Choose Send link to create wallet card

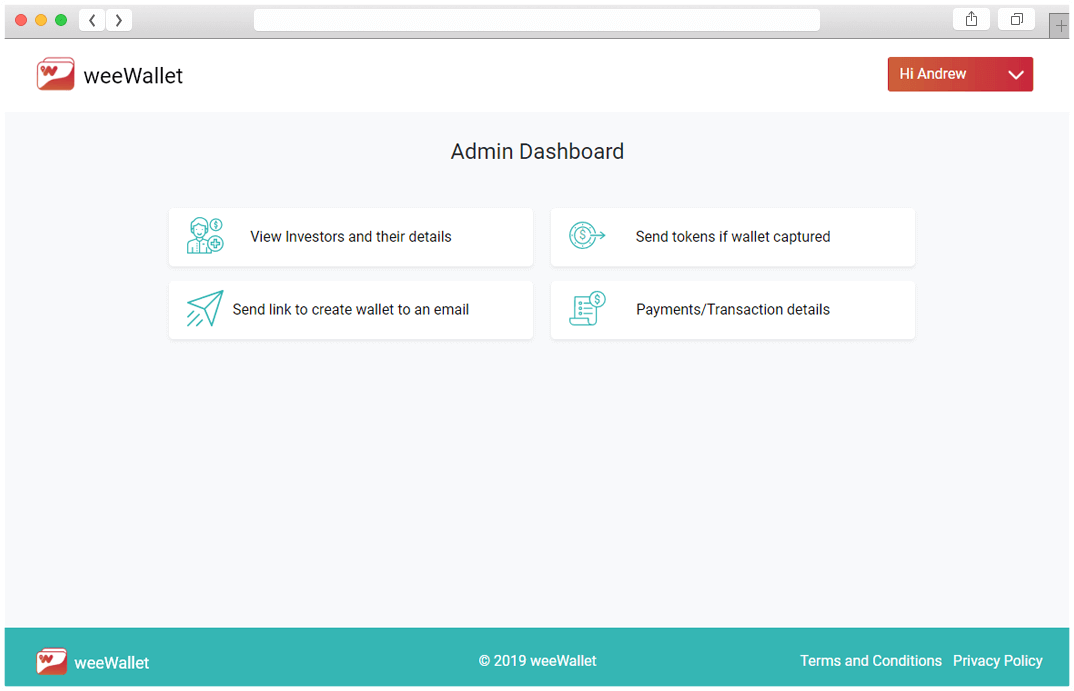pos(351,310)
